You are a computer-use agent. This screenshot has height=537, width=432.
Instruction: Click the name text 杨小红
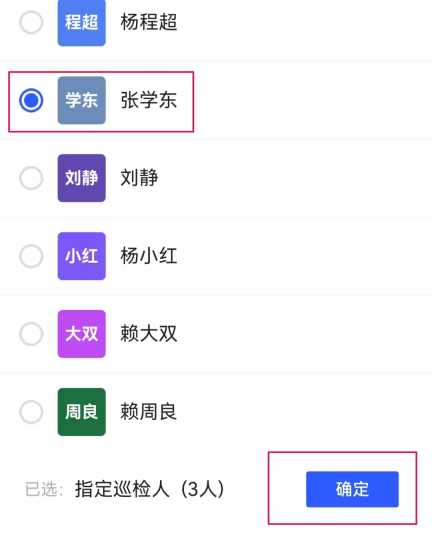pyautogui.click(x=149, y=256)
